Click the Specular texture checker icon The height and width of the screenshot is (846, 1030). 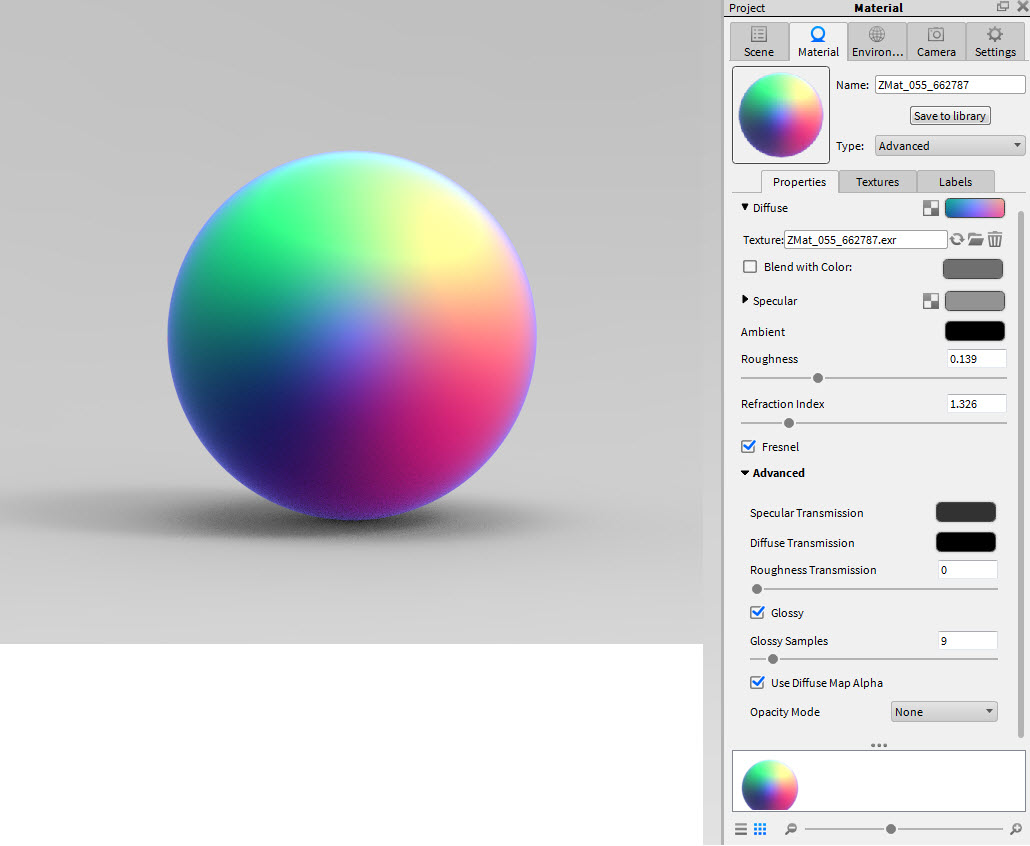(x=931, y=301)
